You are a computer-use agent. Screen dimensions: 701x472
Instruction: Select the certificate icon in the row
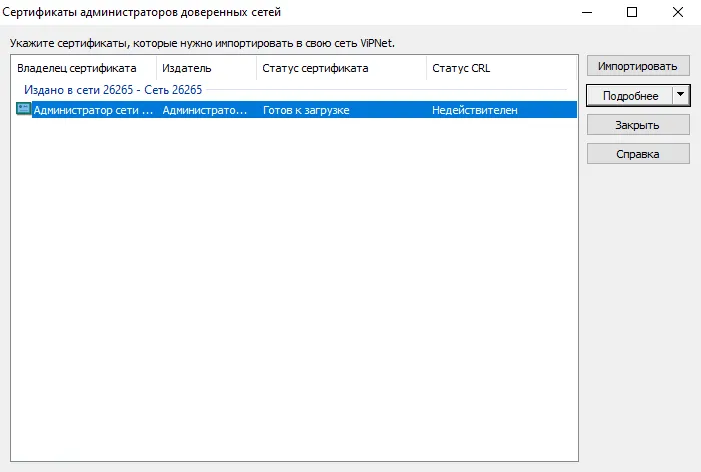(23, 109)
